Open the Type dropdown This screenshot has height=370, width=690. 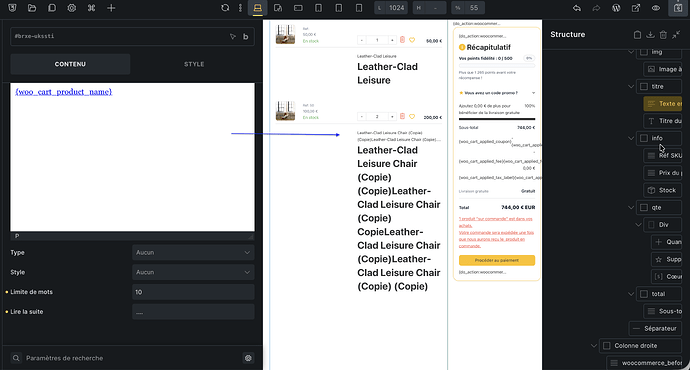[193, 253]
